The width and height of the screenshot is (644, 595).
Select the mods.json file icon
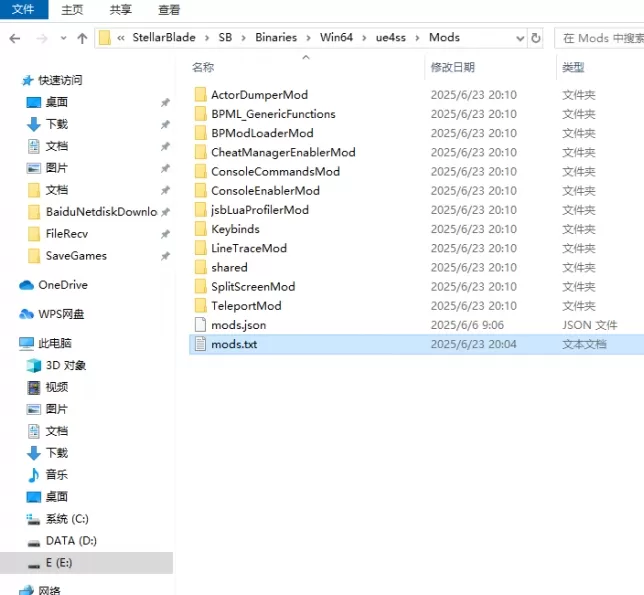point(200,325)
